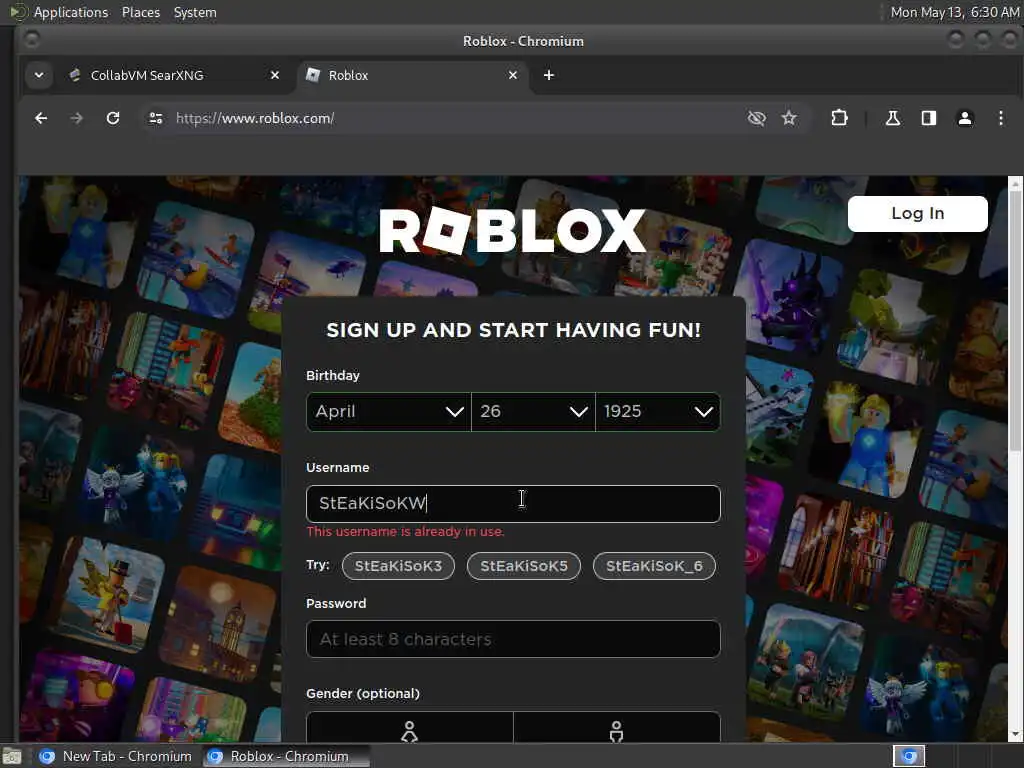
Task: Choose suggested username StEaKiSoK5
Action: pyautogui.click(x=524, y=566)
